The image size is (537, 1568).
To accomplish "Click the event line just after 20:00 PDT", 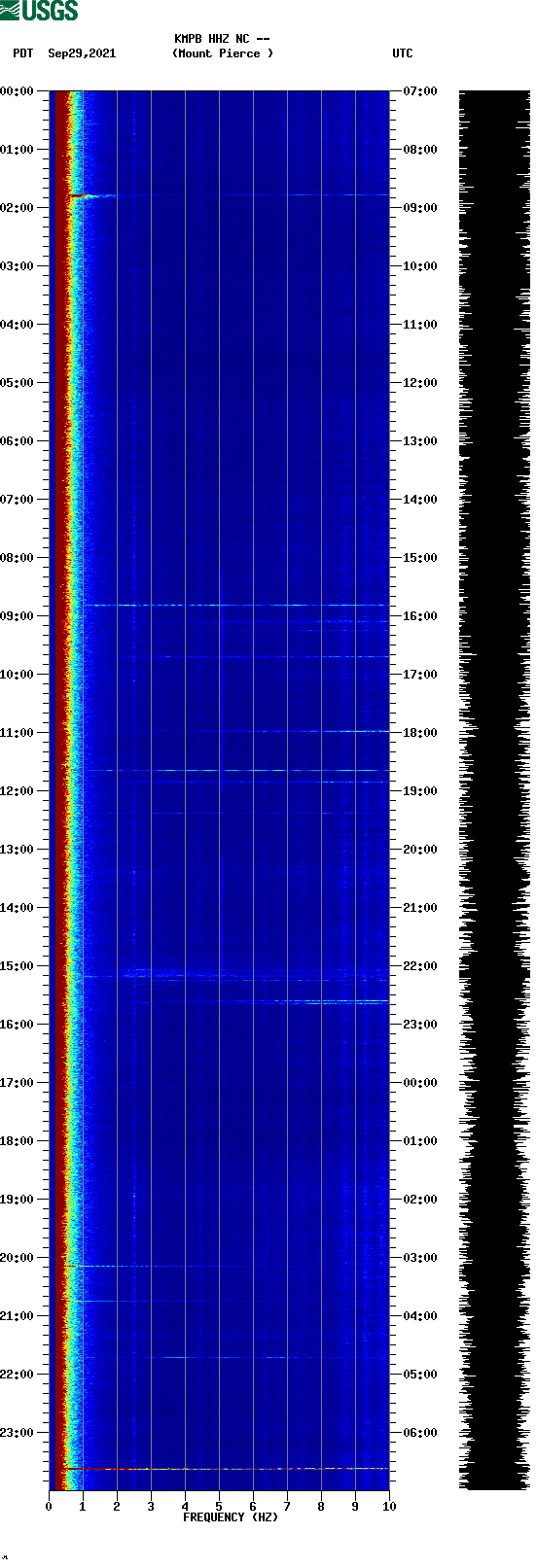I will (x=195, y=1266).
